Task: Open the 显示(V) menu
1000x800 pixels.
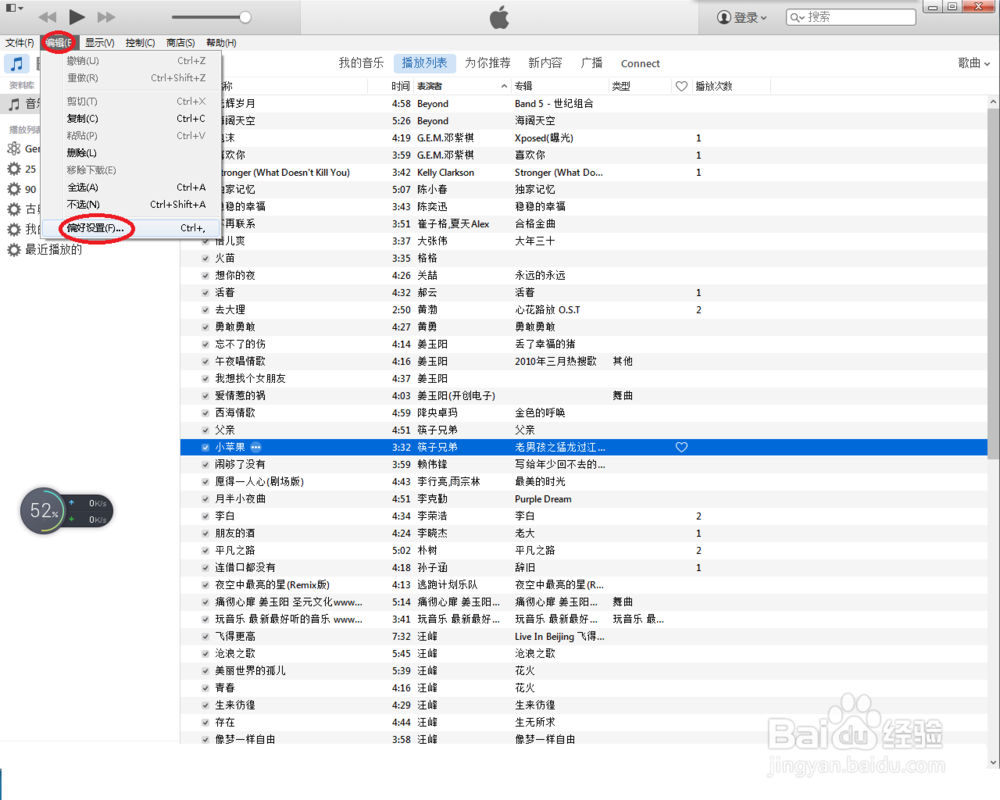Action: [99, 43]
